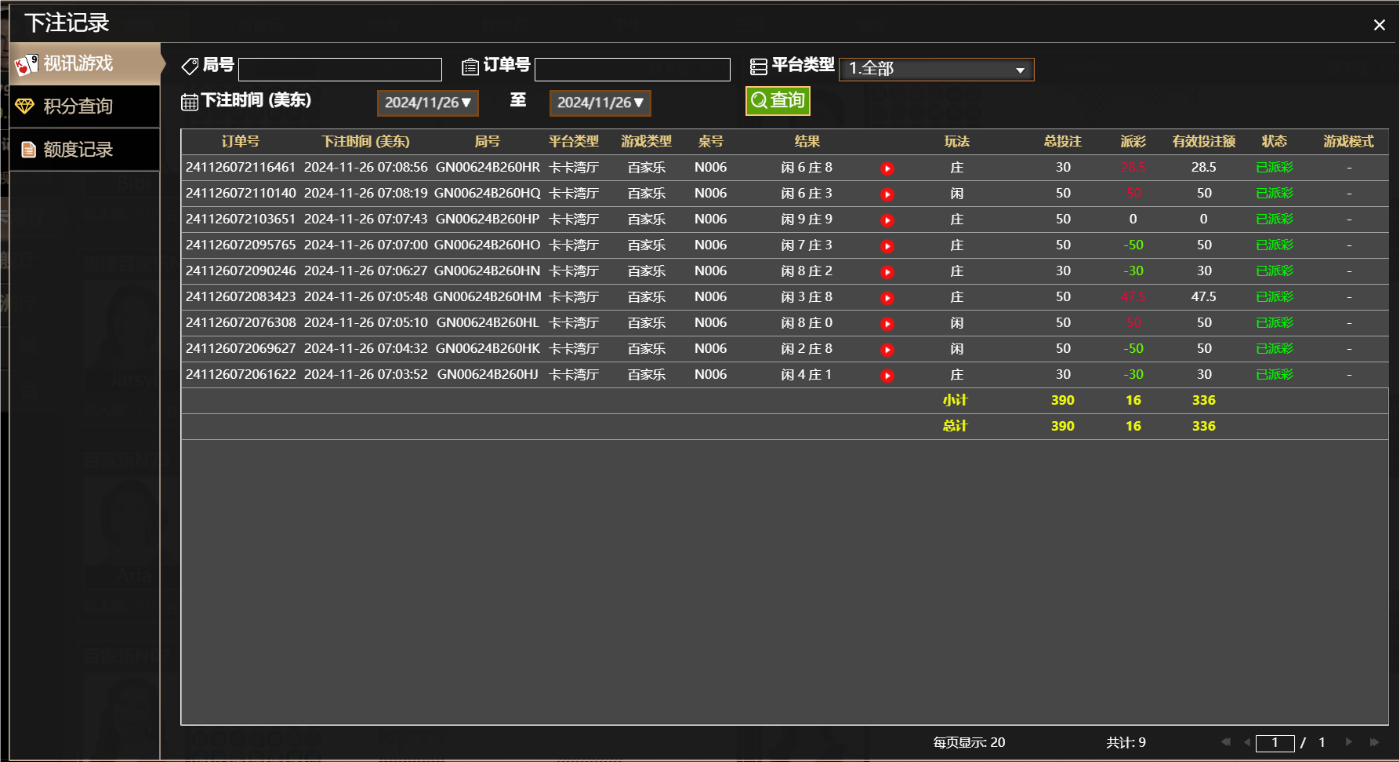Click the 查询 search button

[777, 100]
